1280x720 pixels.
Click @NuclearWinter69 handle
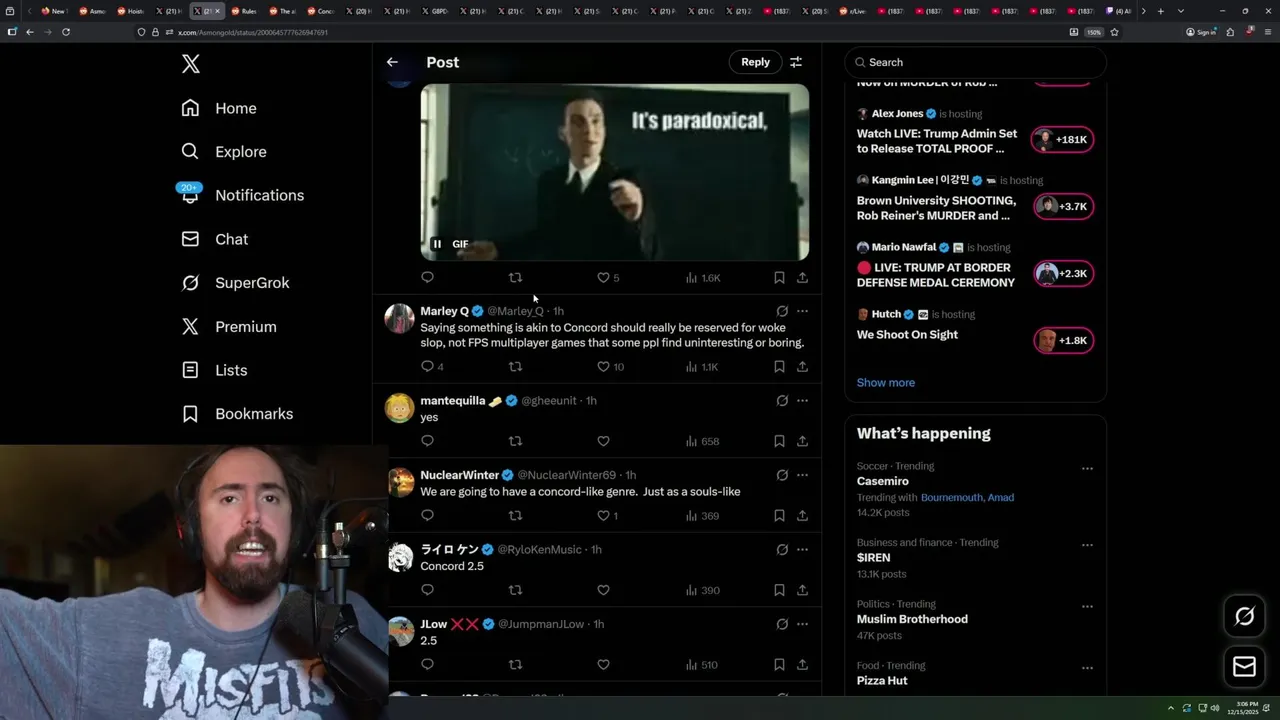coord(566,475)
